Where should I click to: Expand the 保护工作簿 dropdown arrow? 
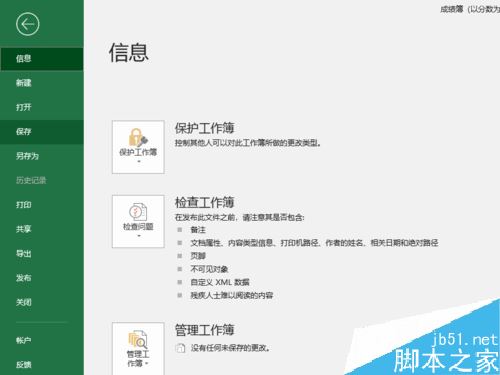pos(139,161)
